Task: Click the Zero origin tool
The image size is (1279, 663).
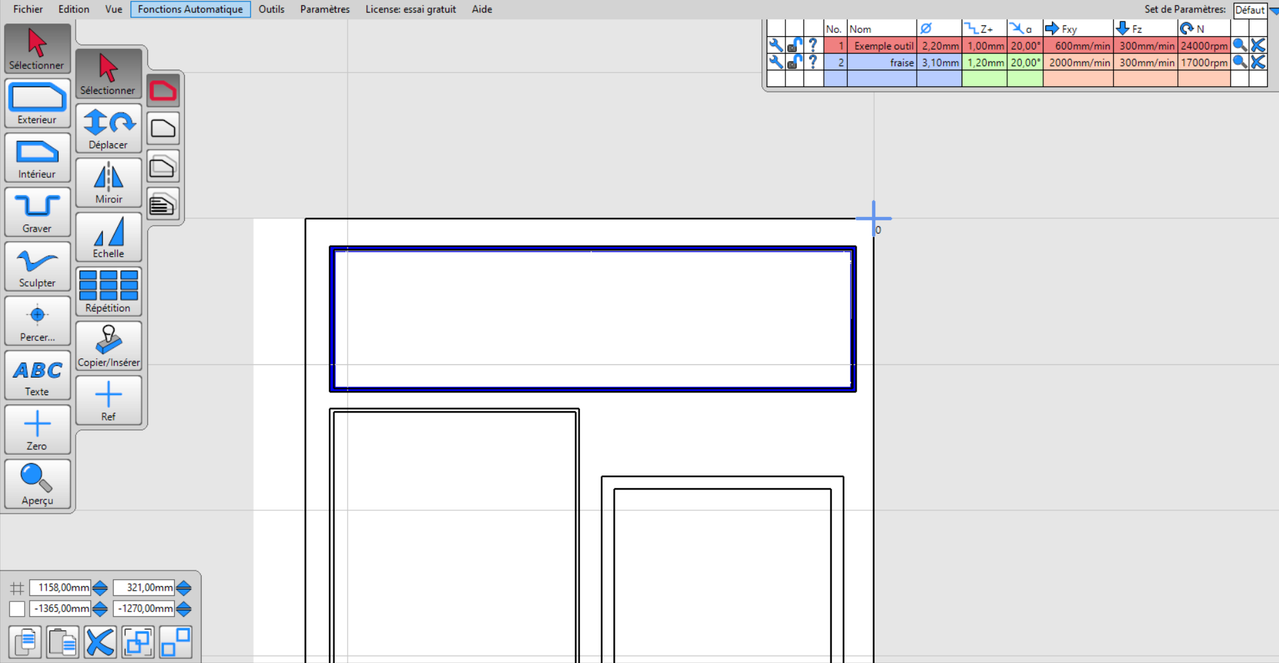Action: [x=37, y=430]
